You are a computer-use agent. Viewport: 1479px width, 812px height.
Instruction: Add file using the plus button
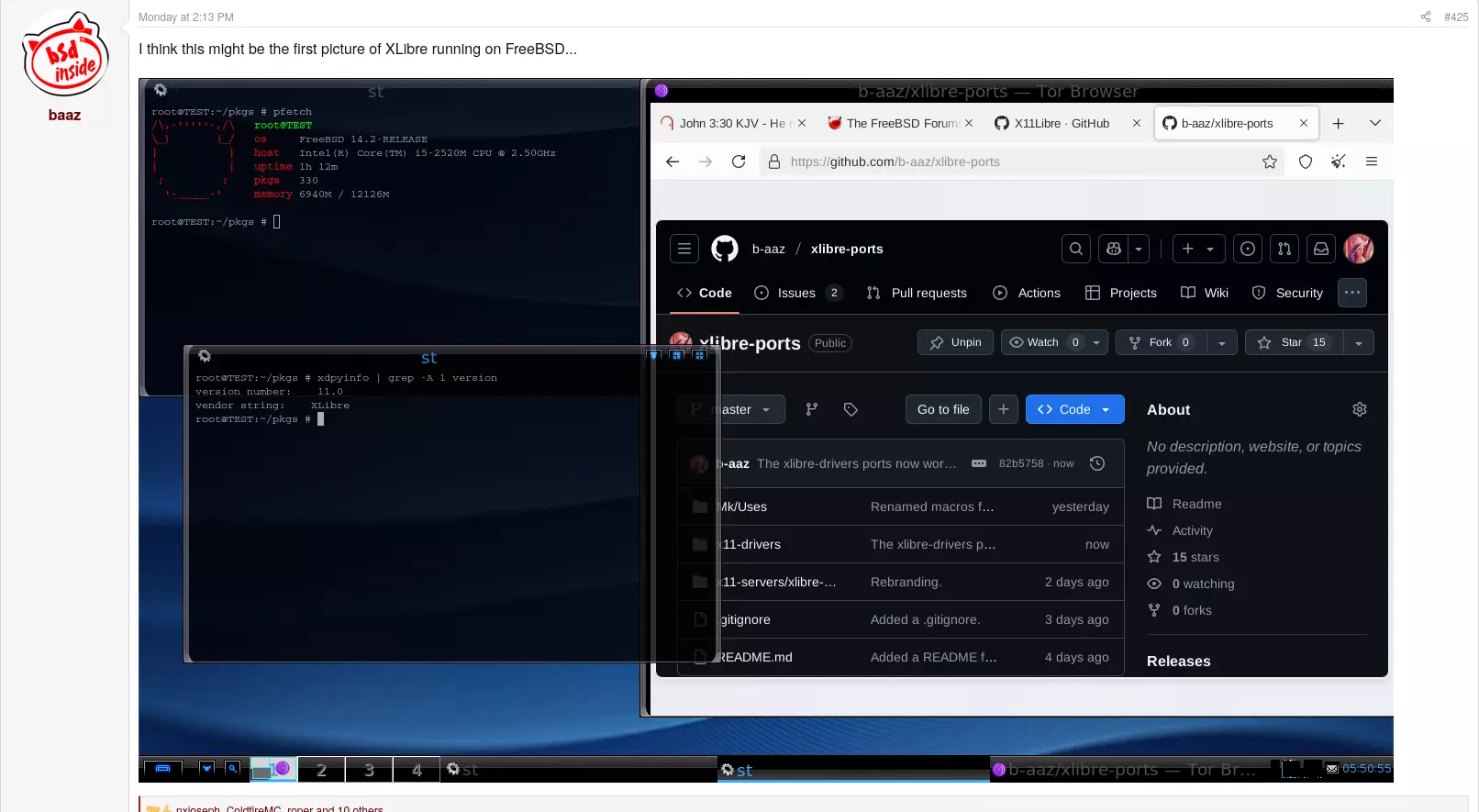point(1004,409)
